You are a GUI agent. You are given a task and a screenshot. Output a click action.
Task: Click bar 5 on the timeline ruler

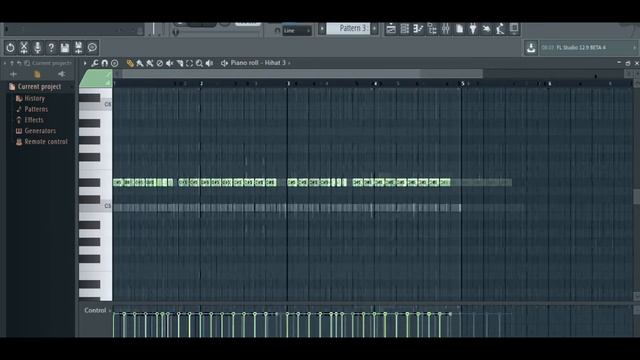(463, 84)
